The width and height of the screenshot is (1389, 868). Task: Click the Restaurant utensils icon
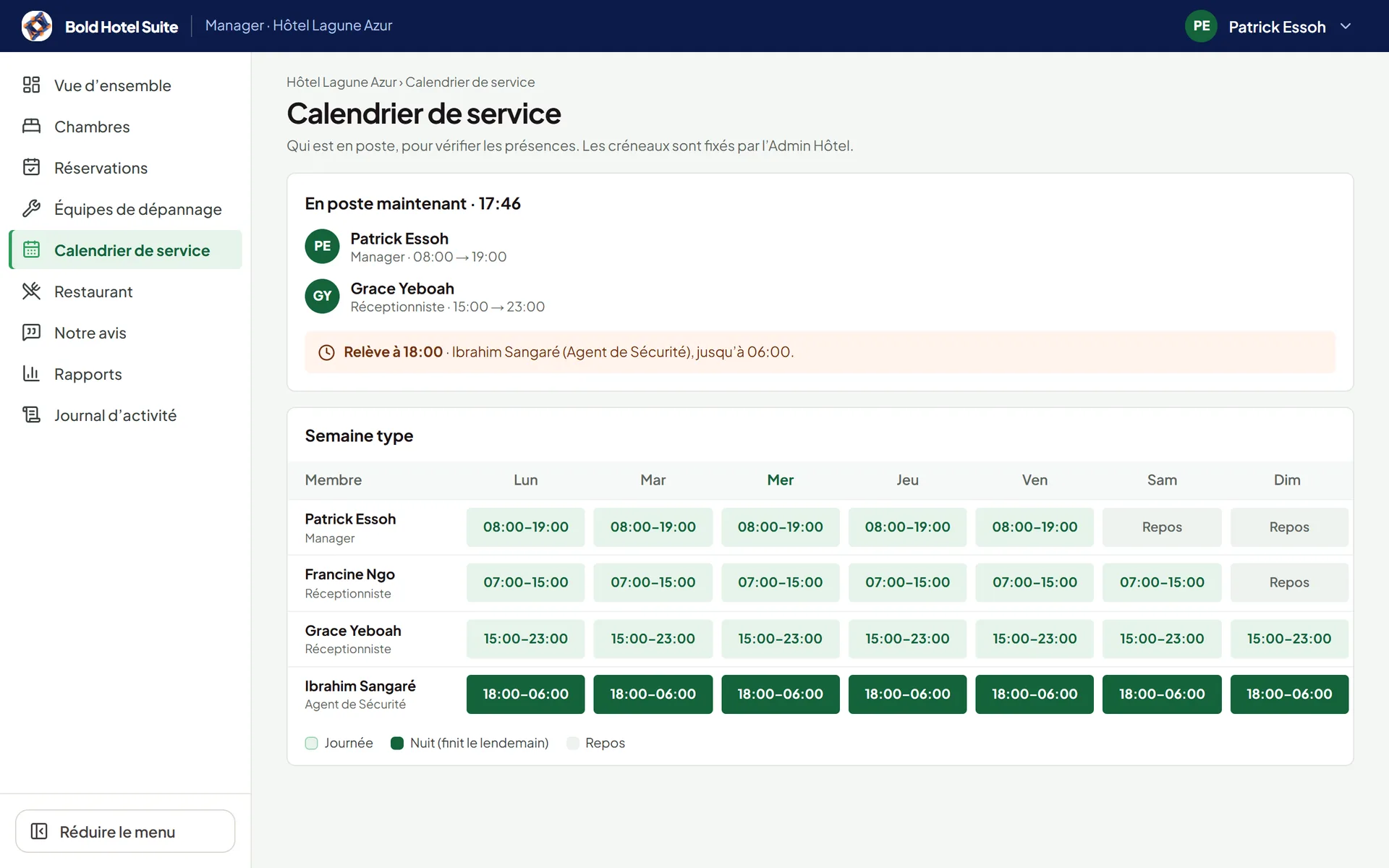tap(31, 292)
